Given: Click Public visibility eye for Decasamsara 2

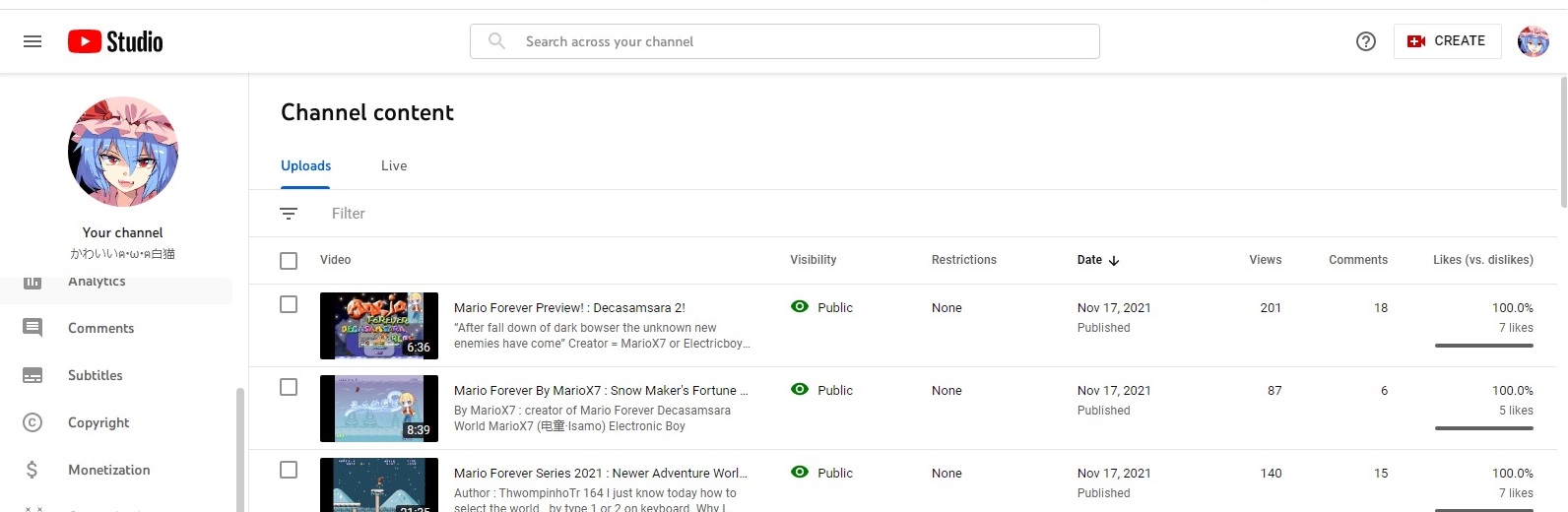Looking at the screenshot, I should (x=800, y=307).
